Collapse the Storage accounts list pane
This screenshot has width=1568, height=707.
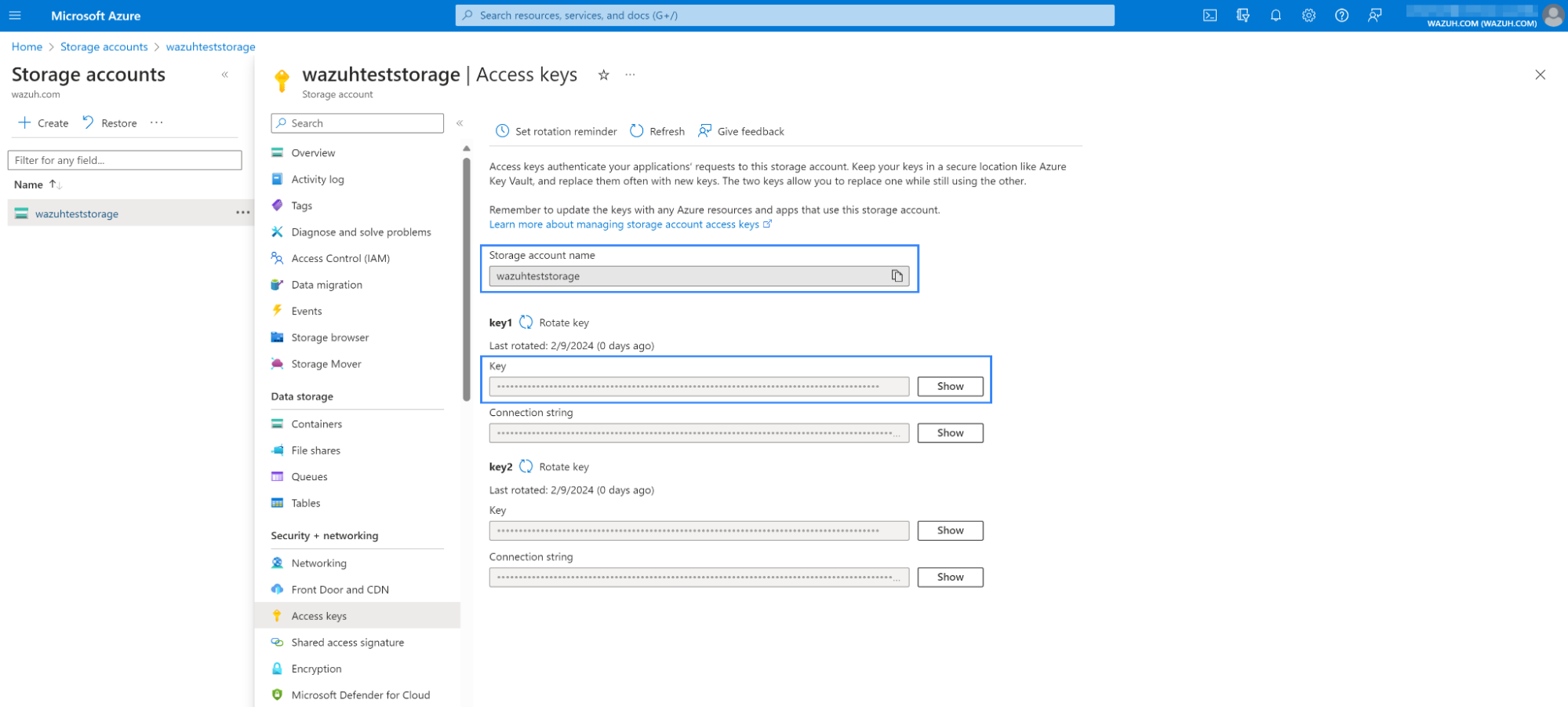225,75
